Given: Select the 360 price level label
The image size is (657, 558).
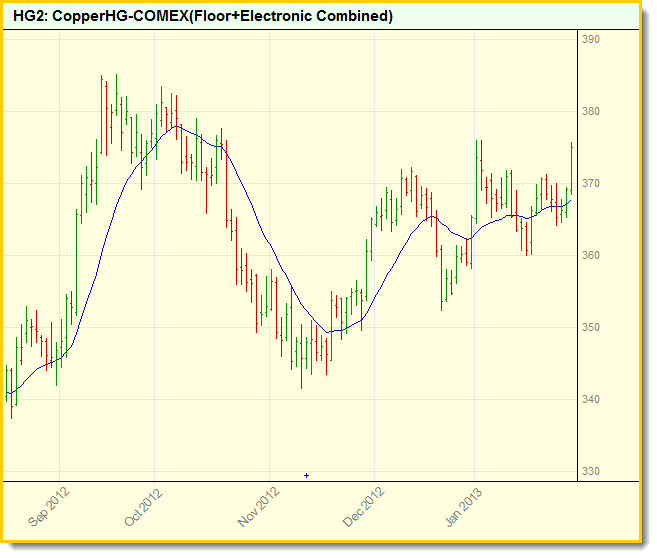Looking at the screenshot, I should coord(590,255).
